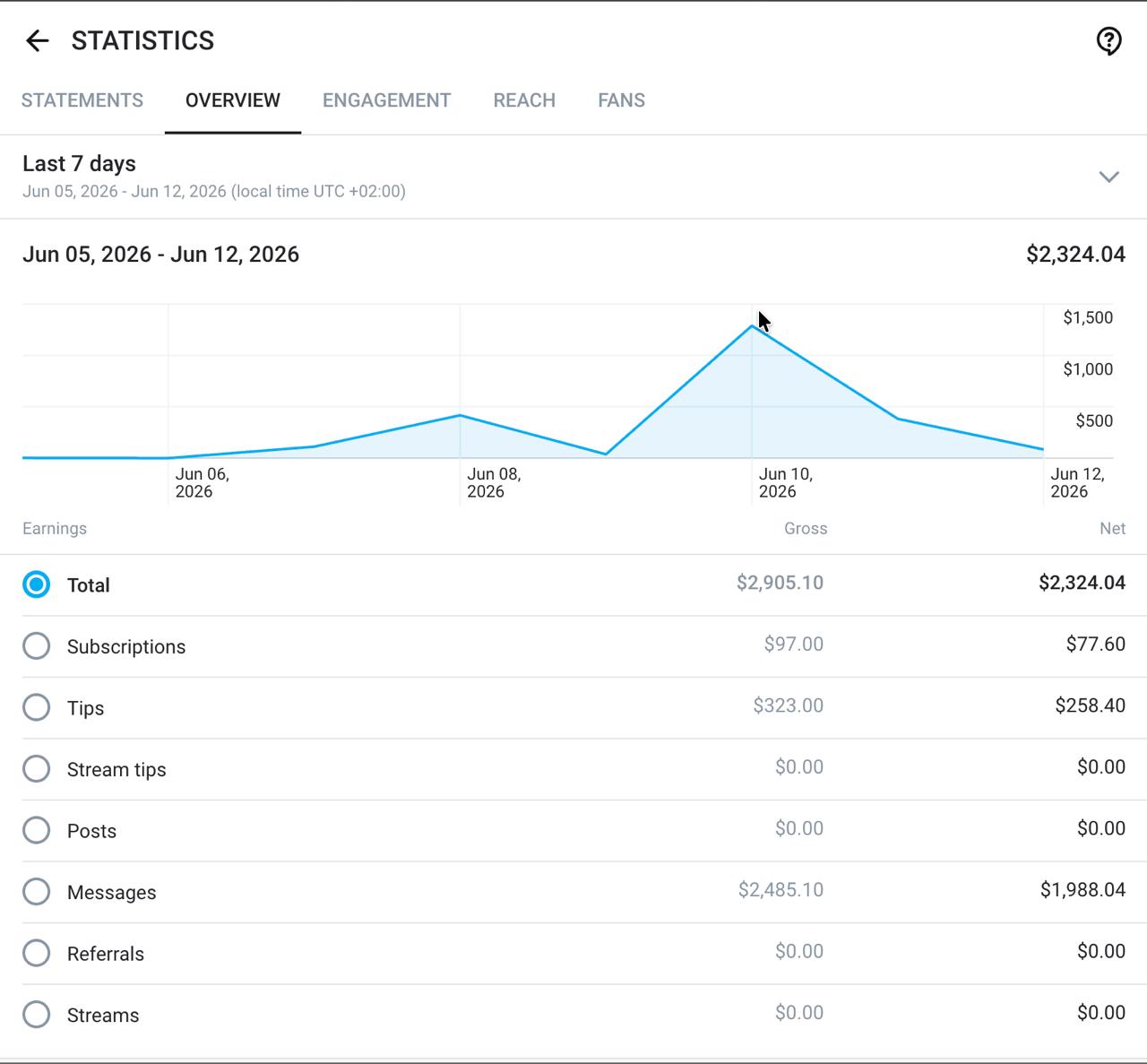Click the $2,324.04 net value in Total row

click(1082, 583)
